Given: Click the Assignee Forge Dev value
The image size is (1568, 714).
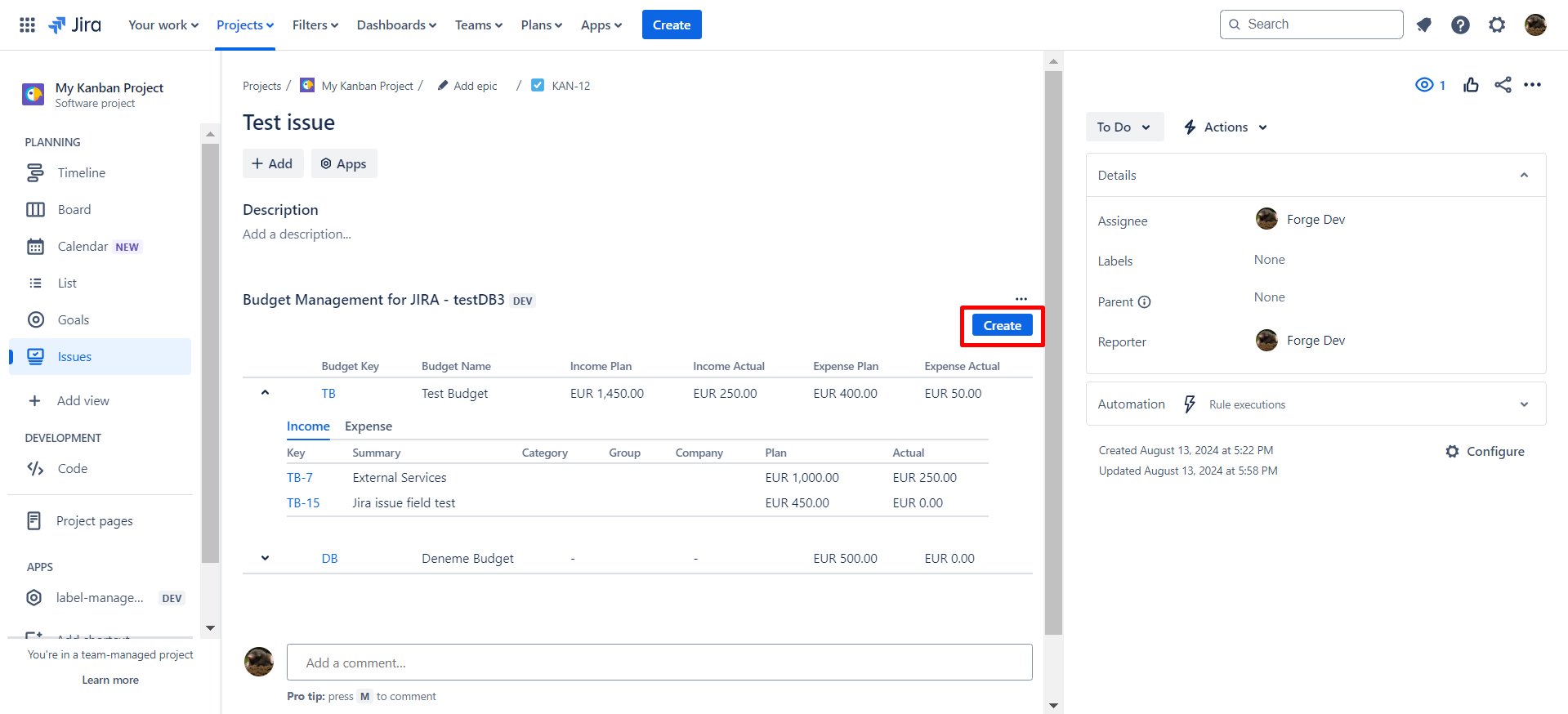Looking at the screenshot, I should pyautogui.click(x=1300, y=219).
